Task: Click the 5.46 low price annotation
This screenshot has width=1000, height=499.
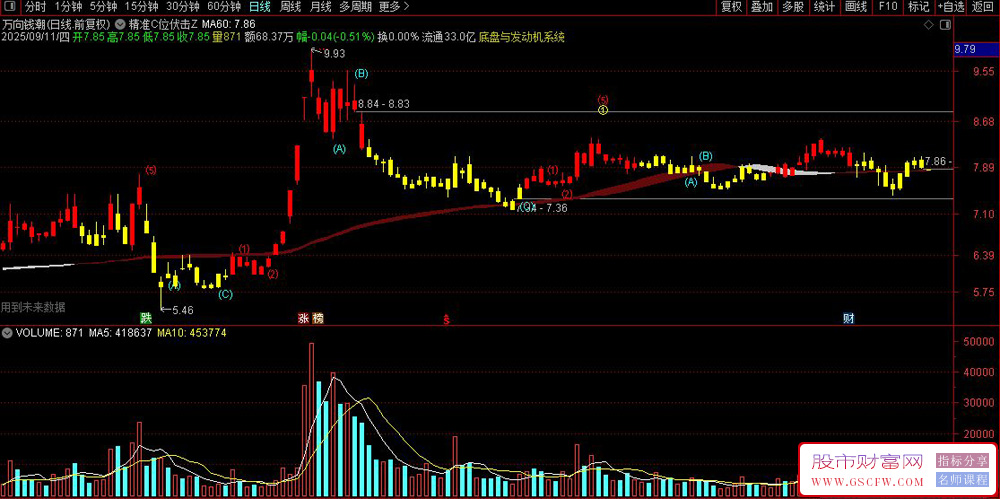Action: coord(182,310)
